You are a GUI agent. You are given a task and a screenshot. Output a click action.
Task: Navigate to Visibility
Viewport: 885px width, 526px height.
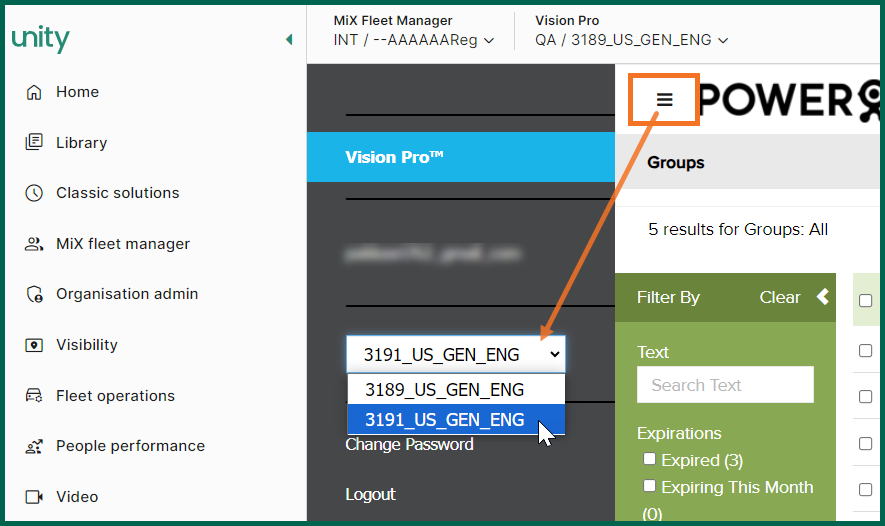pos(86,345)
